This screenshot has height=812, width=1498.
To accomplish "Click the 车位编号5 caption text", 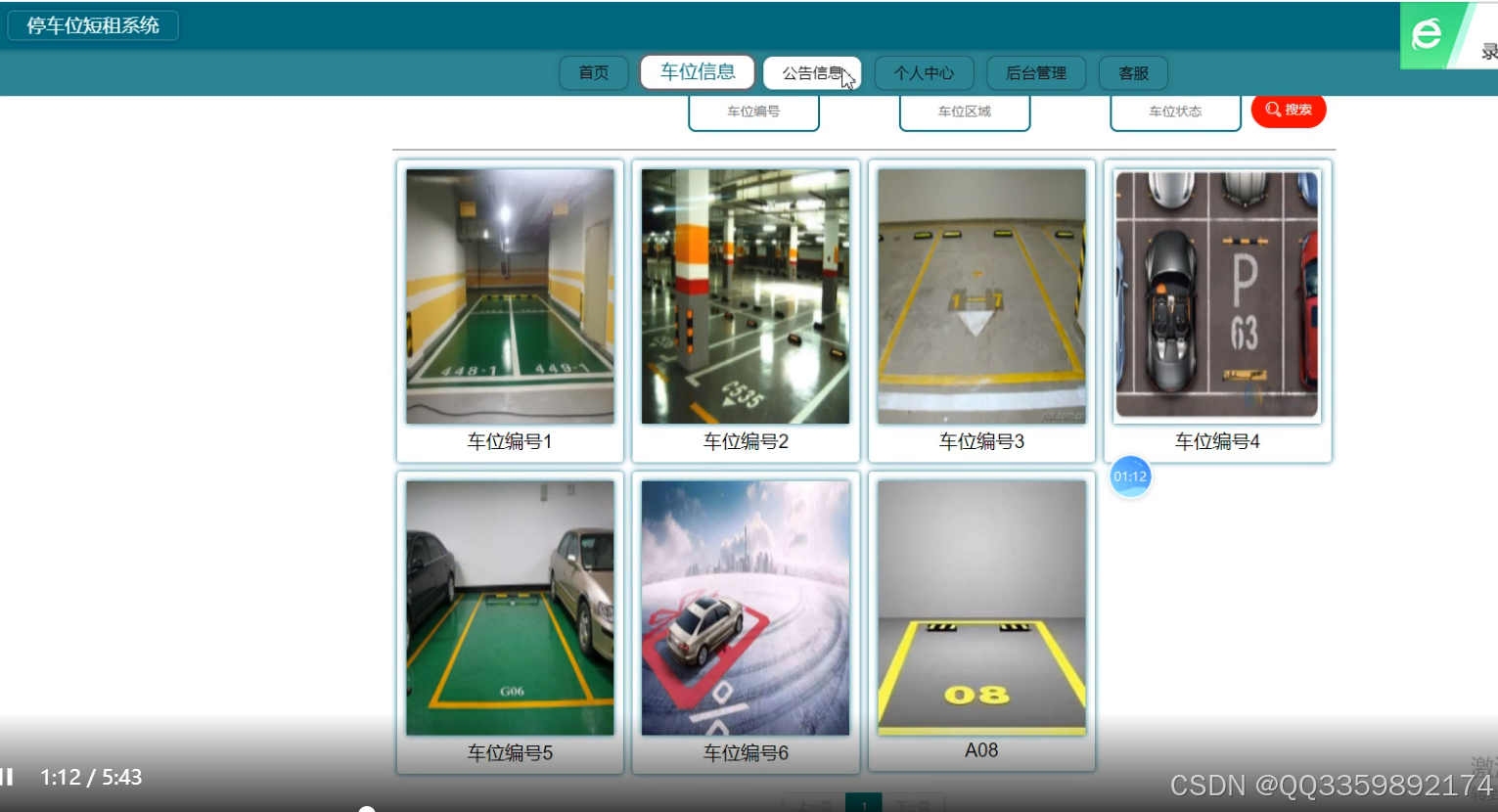I will 510,752.
